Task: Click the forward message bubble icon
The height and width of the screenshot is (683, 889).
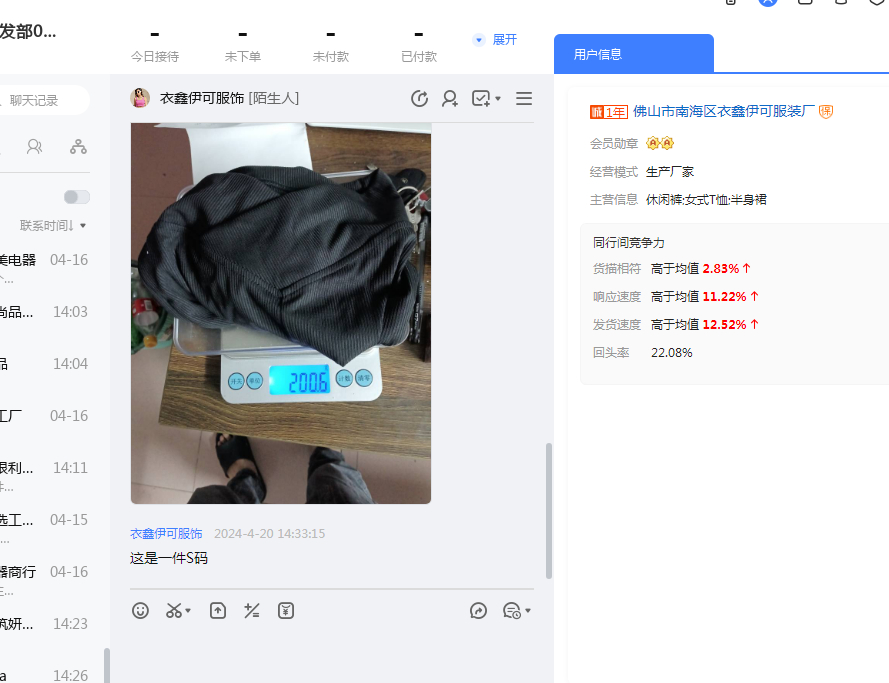Action: 479,610
